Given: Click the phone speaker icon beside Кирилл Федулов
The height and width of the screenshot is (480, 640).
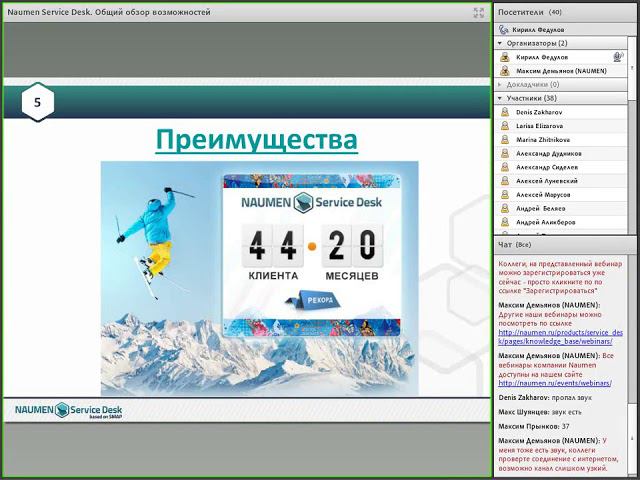Looking at the screenshot, I should tap(504, 29).
